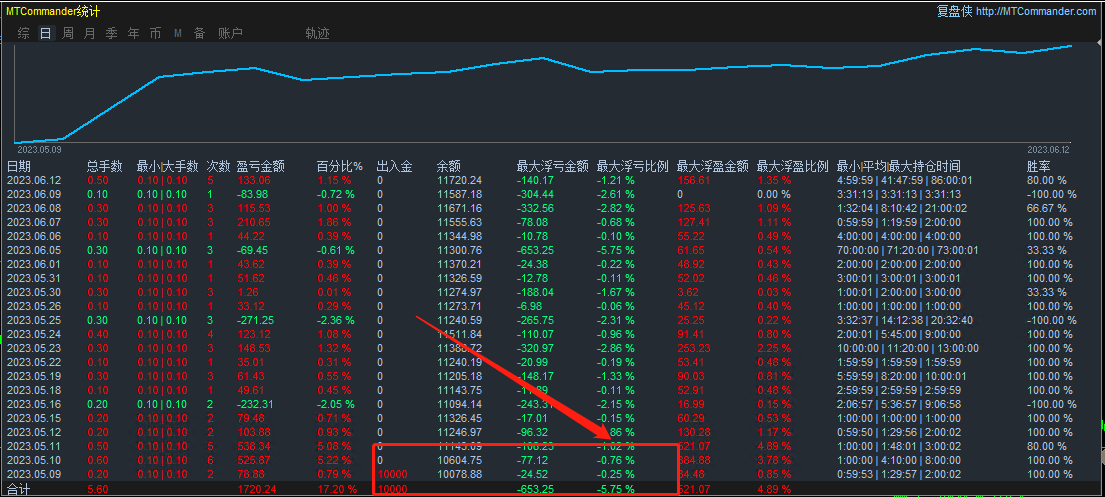This screenshot has height=497, width=1105.
Task: Sort by the 盈亏金额 column header
Action: [260, 166]
